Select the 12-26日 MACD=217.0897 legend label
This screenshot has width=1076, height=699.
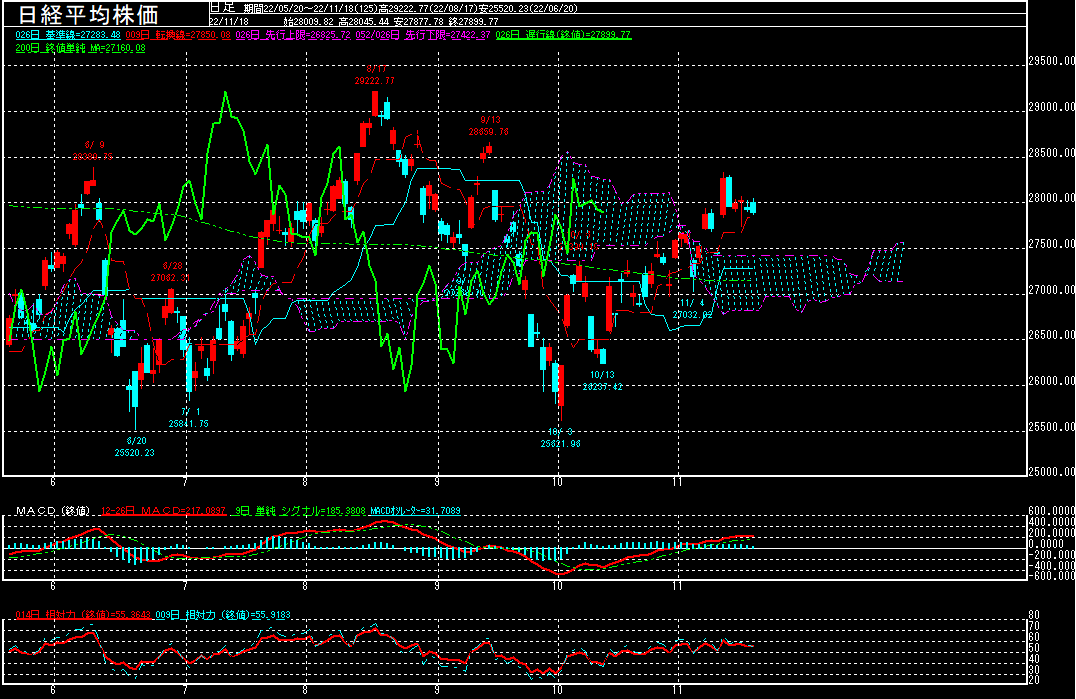[x=163, y=511]
